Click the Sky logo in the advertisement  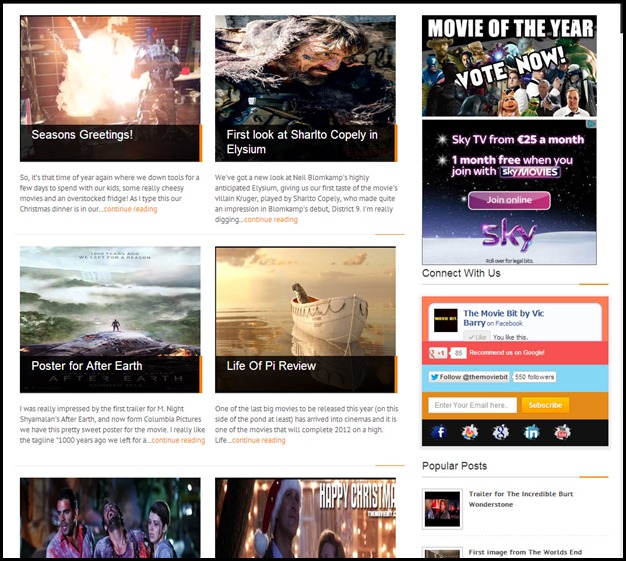click(509, 236)
